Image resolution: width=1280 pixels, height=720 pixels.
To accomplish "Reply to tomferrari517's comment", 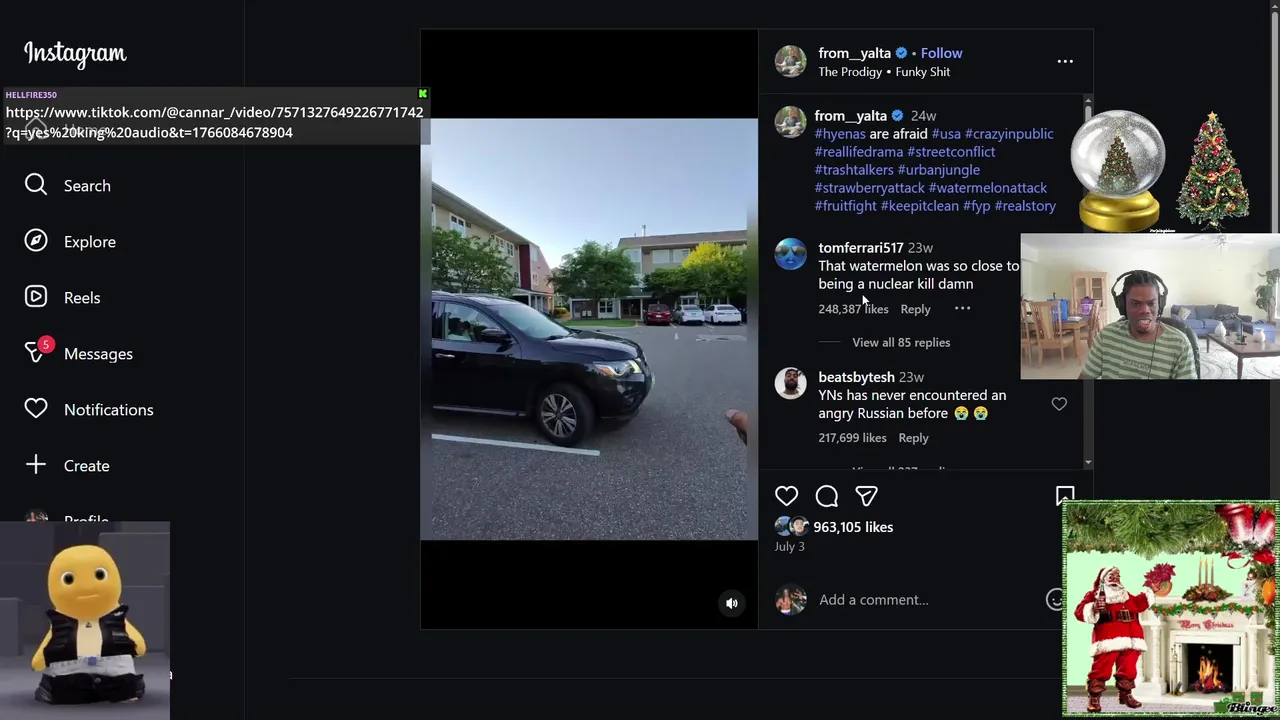I will click(915, 310).
